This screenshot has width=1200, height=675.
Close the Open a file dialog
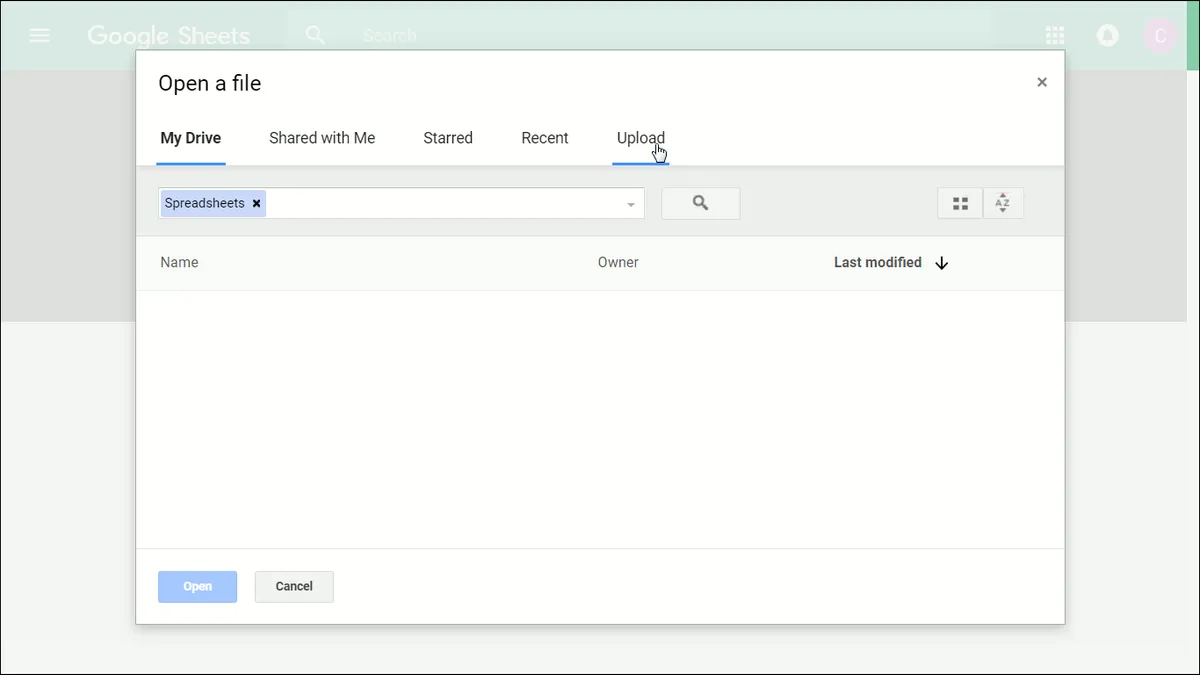point(1042,82)
